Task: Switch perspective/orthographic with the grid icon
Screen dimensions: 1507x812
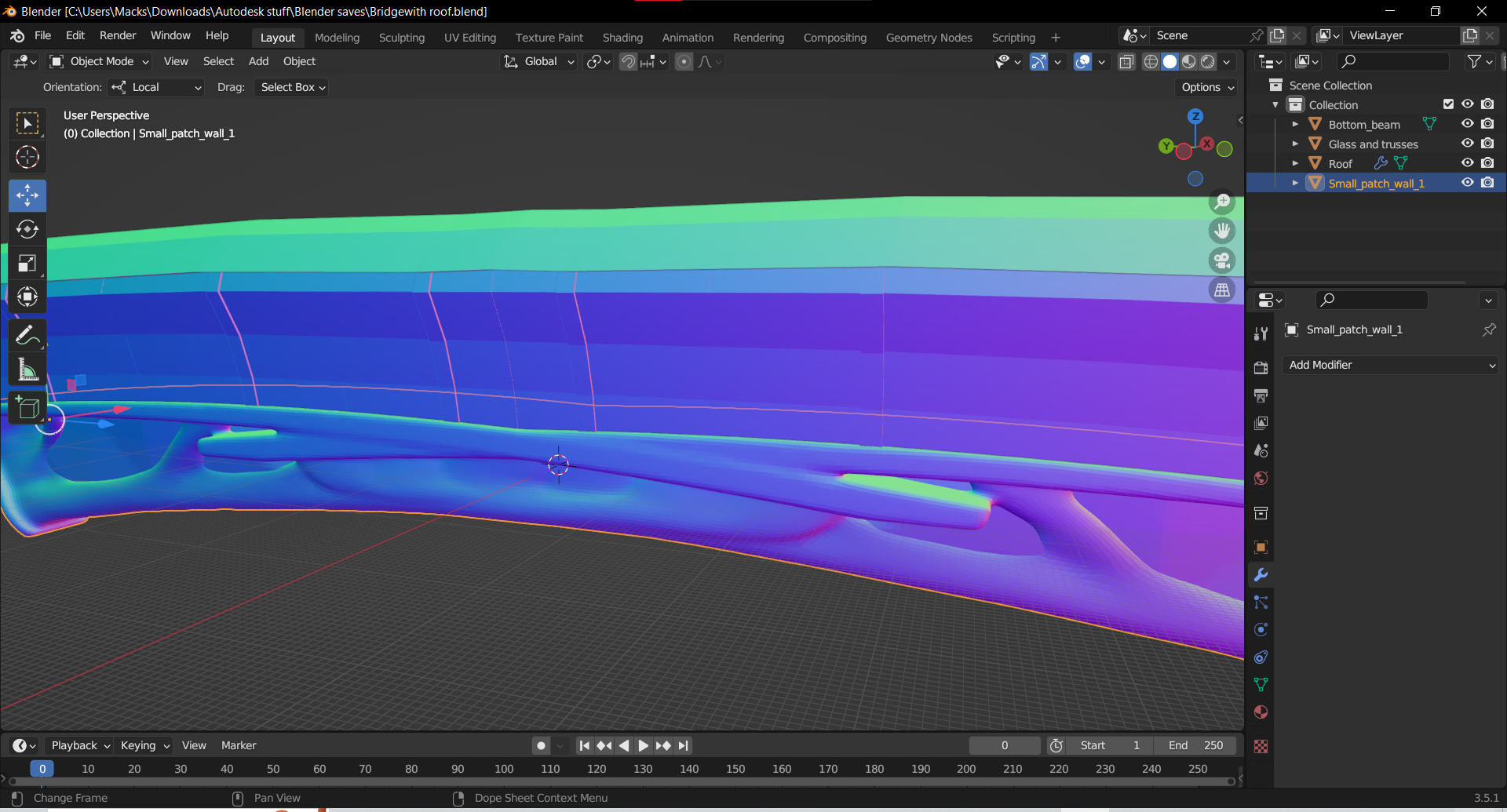Action: pyautogui.click(x=1222, y=290)
